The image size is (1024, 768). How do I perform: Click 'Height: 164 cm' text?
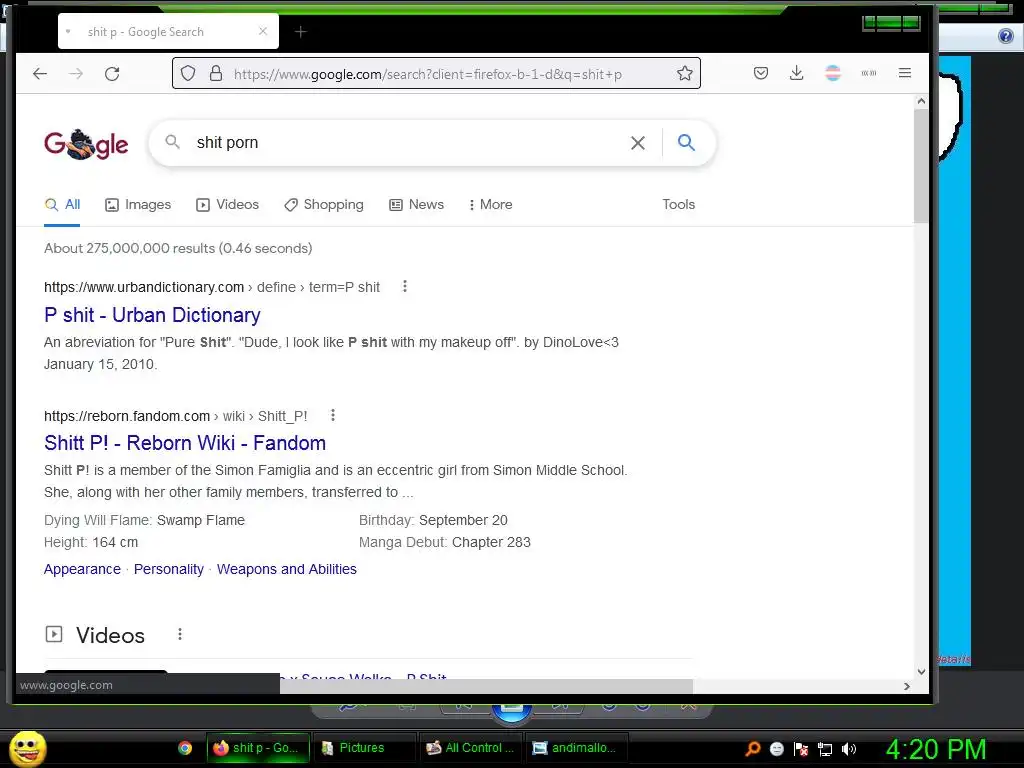point(91,542)
